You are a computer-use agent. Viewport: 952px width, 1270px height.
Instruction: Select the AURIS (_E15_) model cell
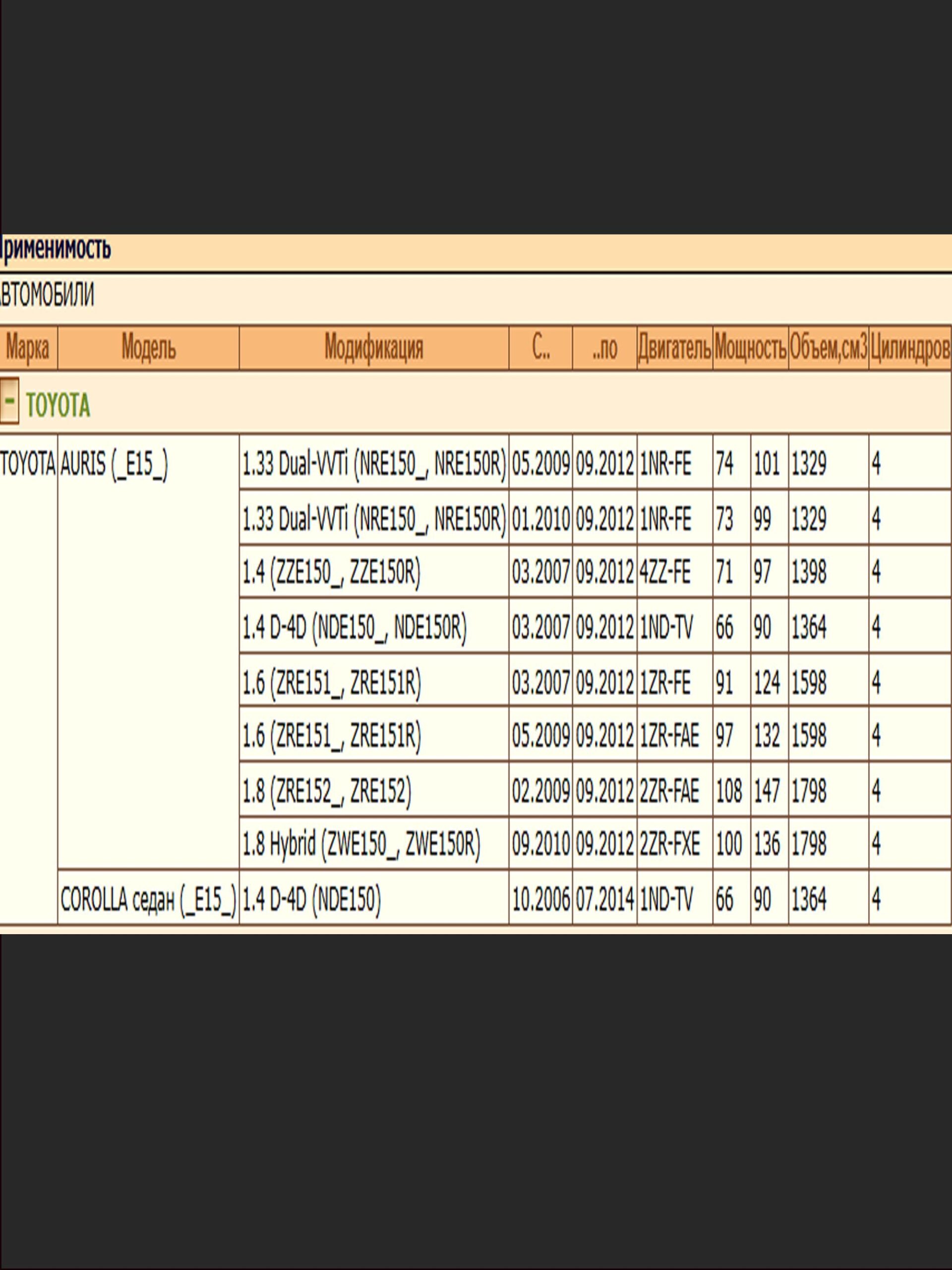pyautogui.click(x=114, y=464)
